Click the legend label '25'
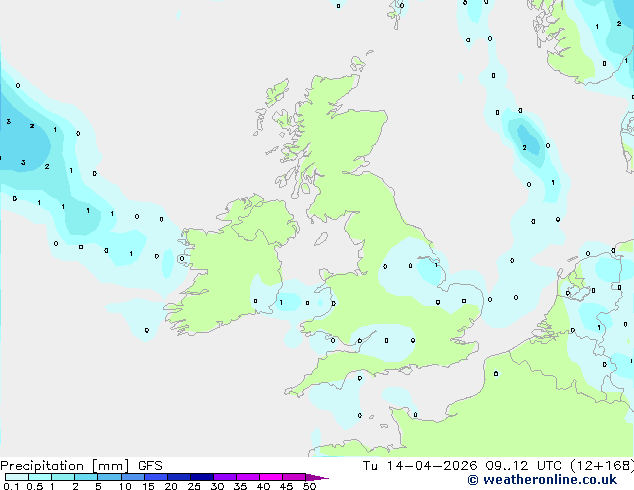634x490 pixels. (x=194, y=486)
